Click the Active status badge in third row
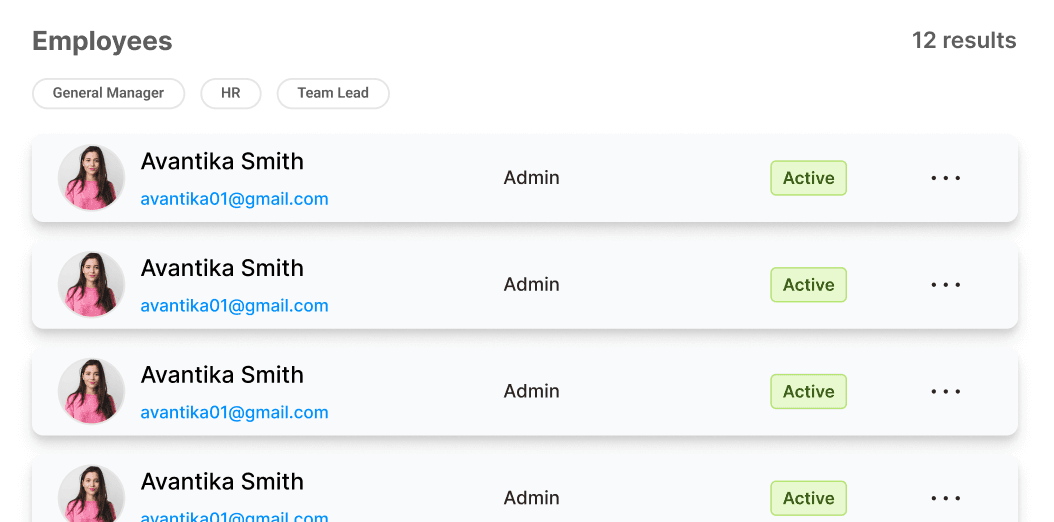Viewport: 1054px width, 522px height. 808,392
